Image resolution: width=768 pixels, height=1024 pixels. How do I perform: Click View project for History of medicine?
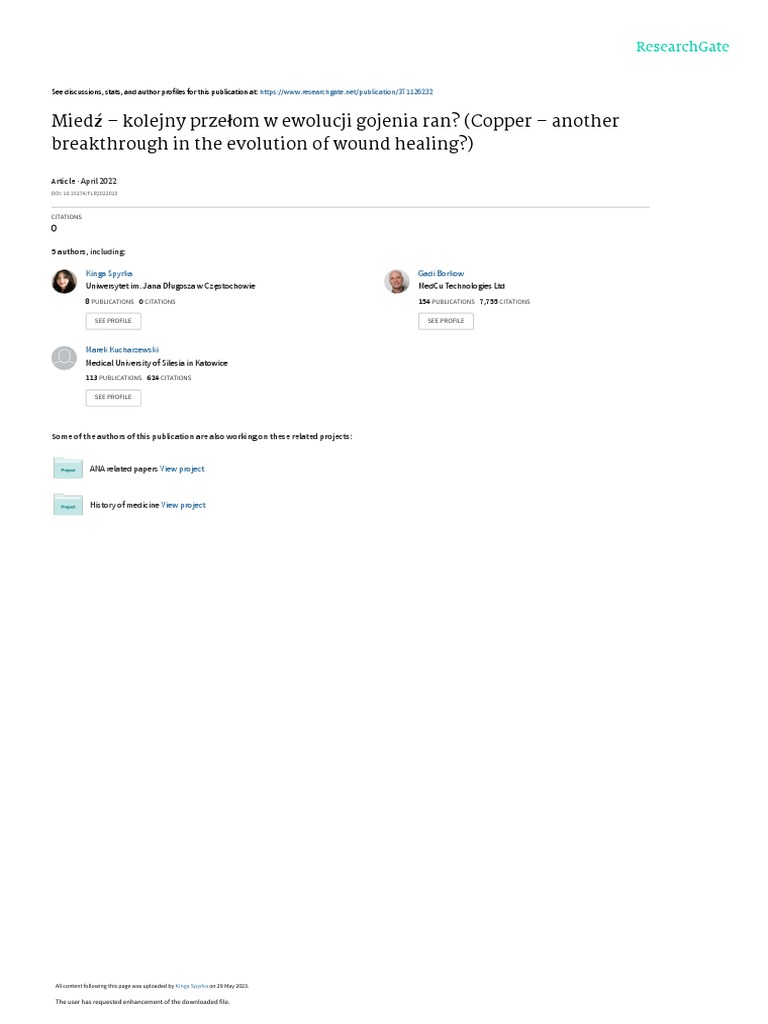[183, 505]
